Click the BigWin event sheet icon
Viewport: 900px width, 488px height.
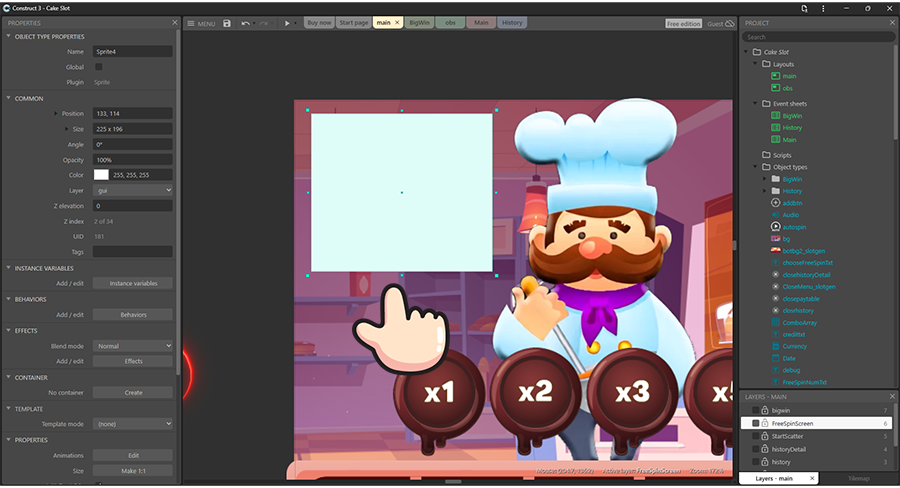click(x=775, y=116)
